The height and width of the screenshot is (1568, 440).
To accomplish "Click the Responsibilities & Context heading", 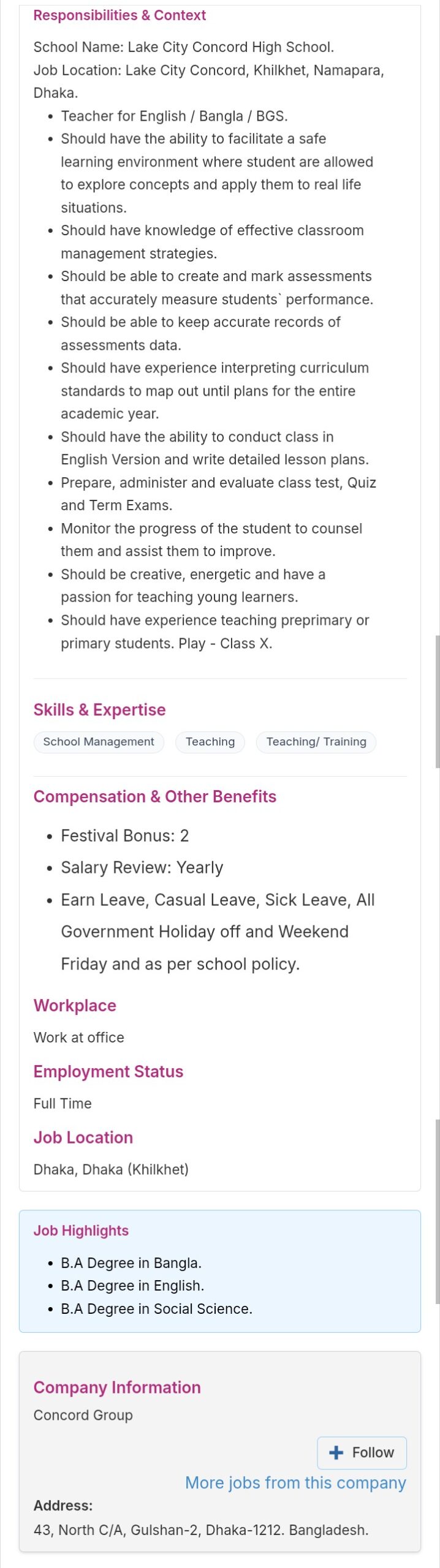I will [x=119, y=15].
